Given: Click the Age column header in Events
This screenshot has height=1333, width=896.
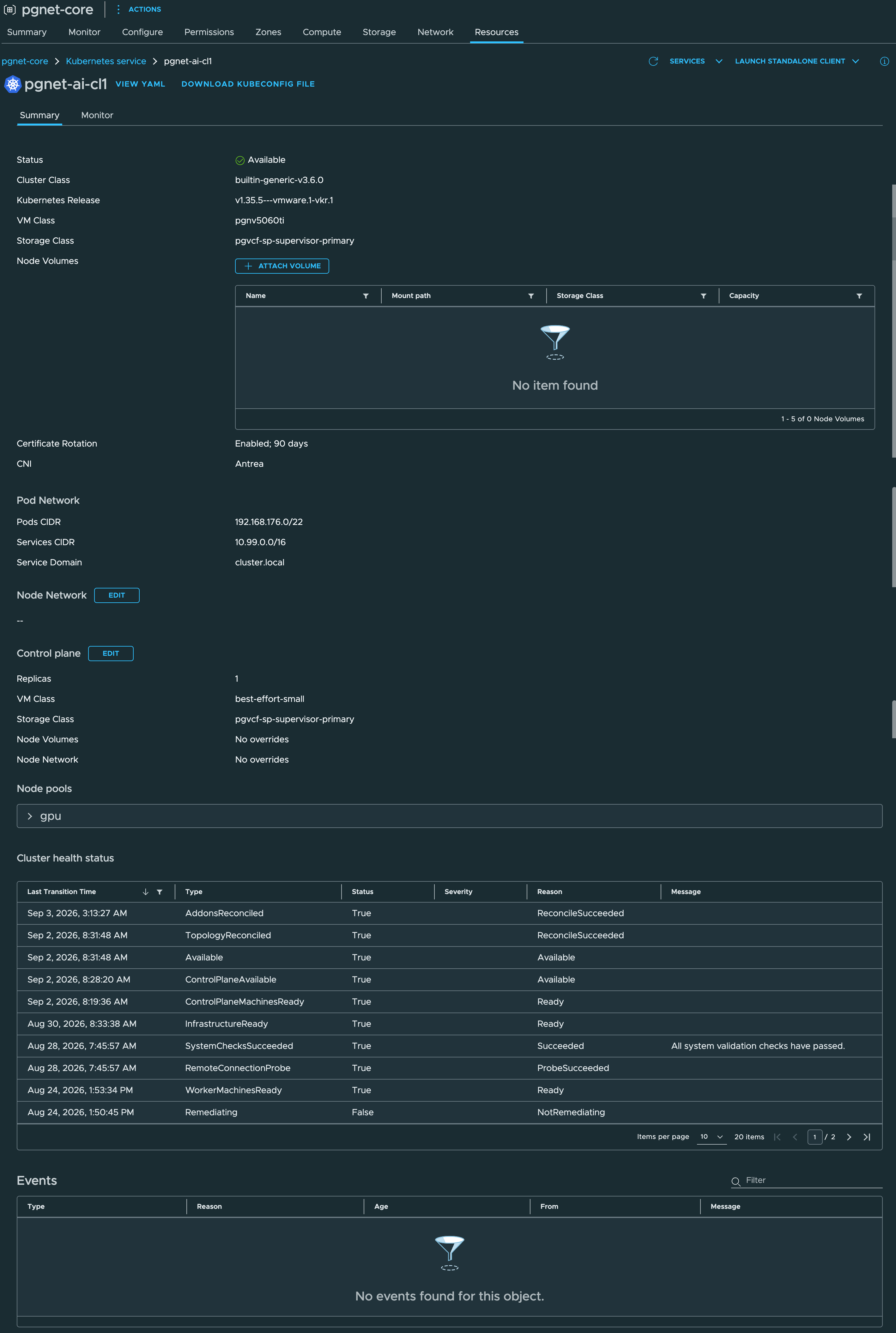Looking at the screenshot, I should pos(381,1207).
